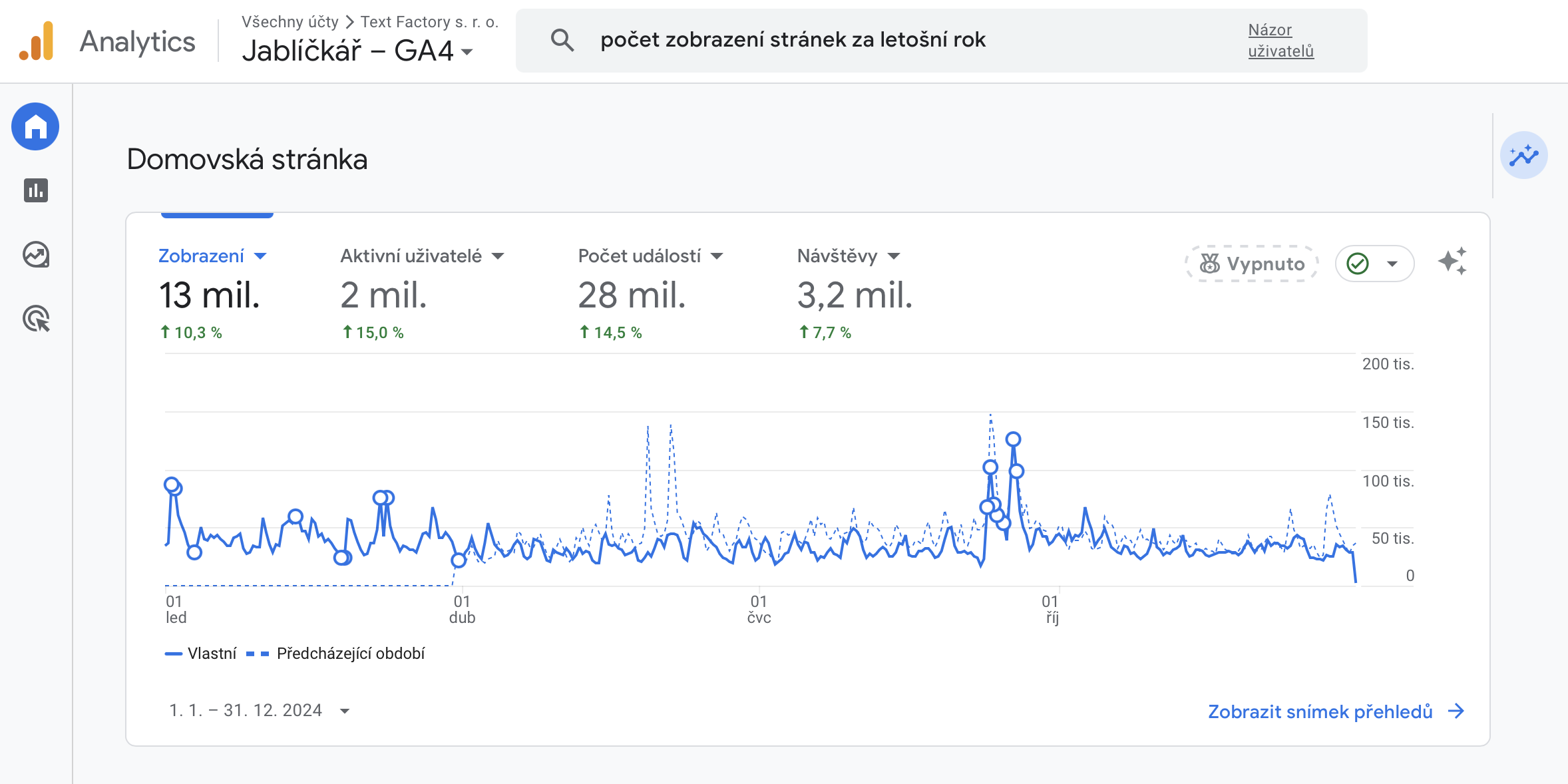Click the sparkle AI insights icon in card

(x=1452, y=262)
